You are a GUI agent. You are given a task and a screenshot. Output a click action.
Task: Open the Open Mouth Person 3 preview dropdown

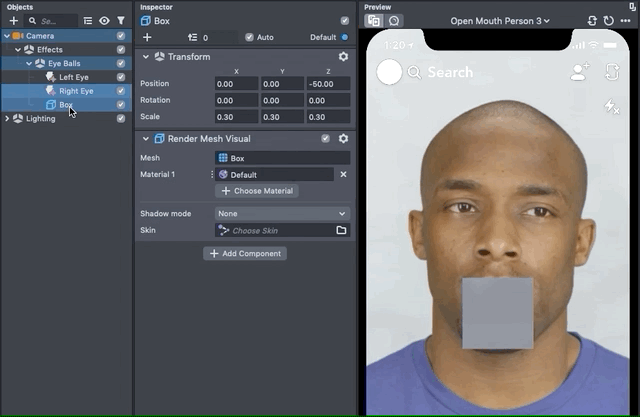500,20
